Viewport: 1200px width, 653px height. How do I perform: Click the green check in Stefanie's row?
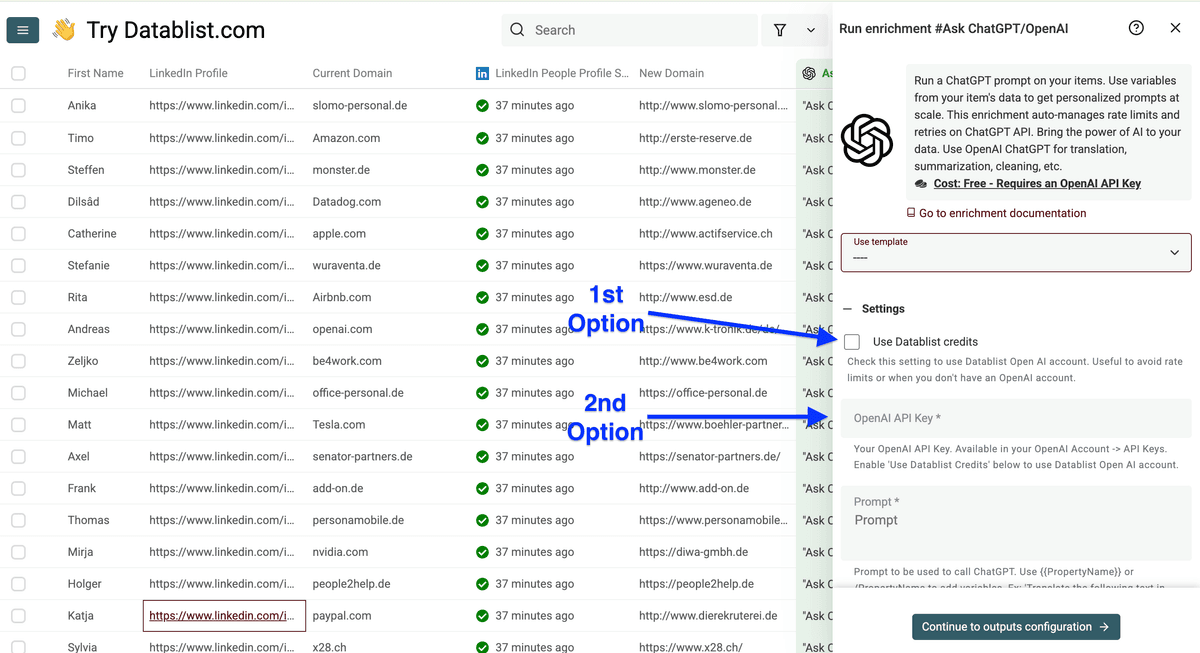(x=483, y=265)
